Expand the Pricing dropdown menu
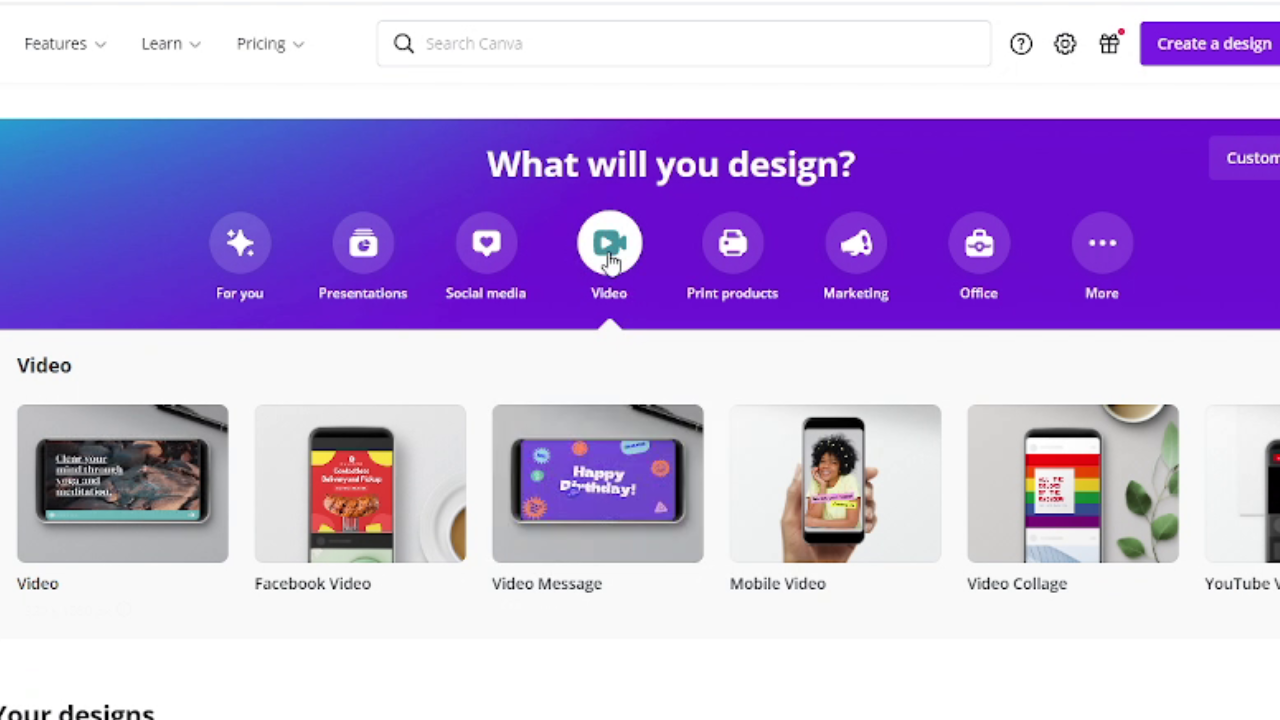1280x720 pixels. click(270, 44)
